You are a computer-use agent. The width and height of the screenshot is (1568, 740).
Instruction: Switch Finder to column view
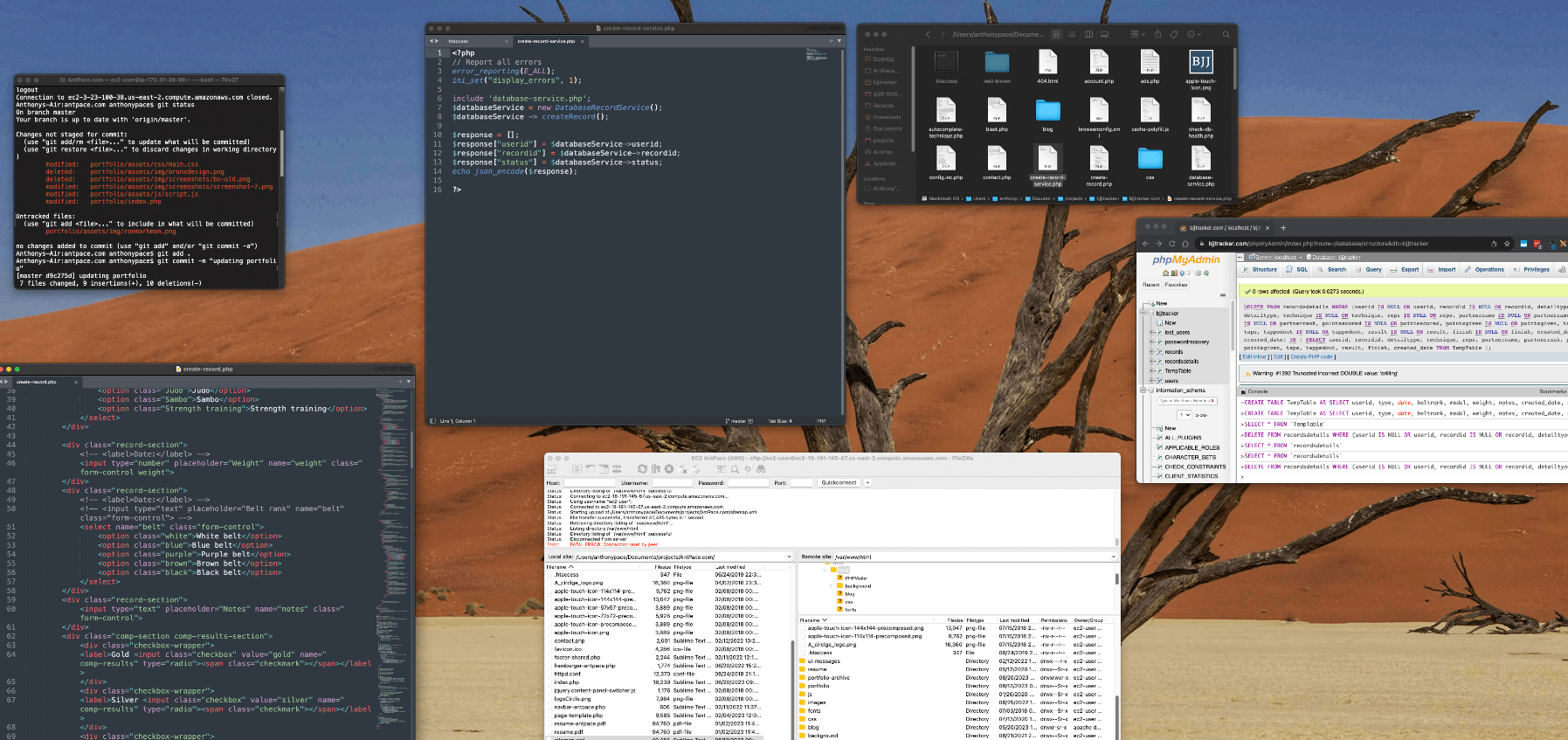1088,35
